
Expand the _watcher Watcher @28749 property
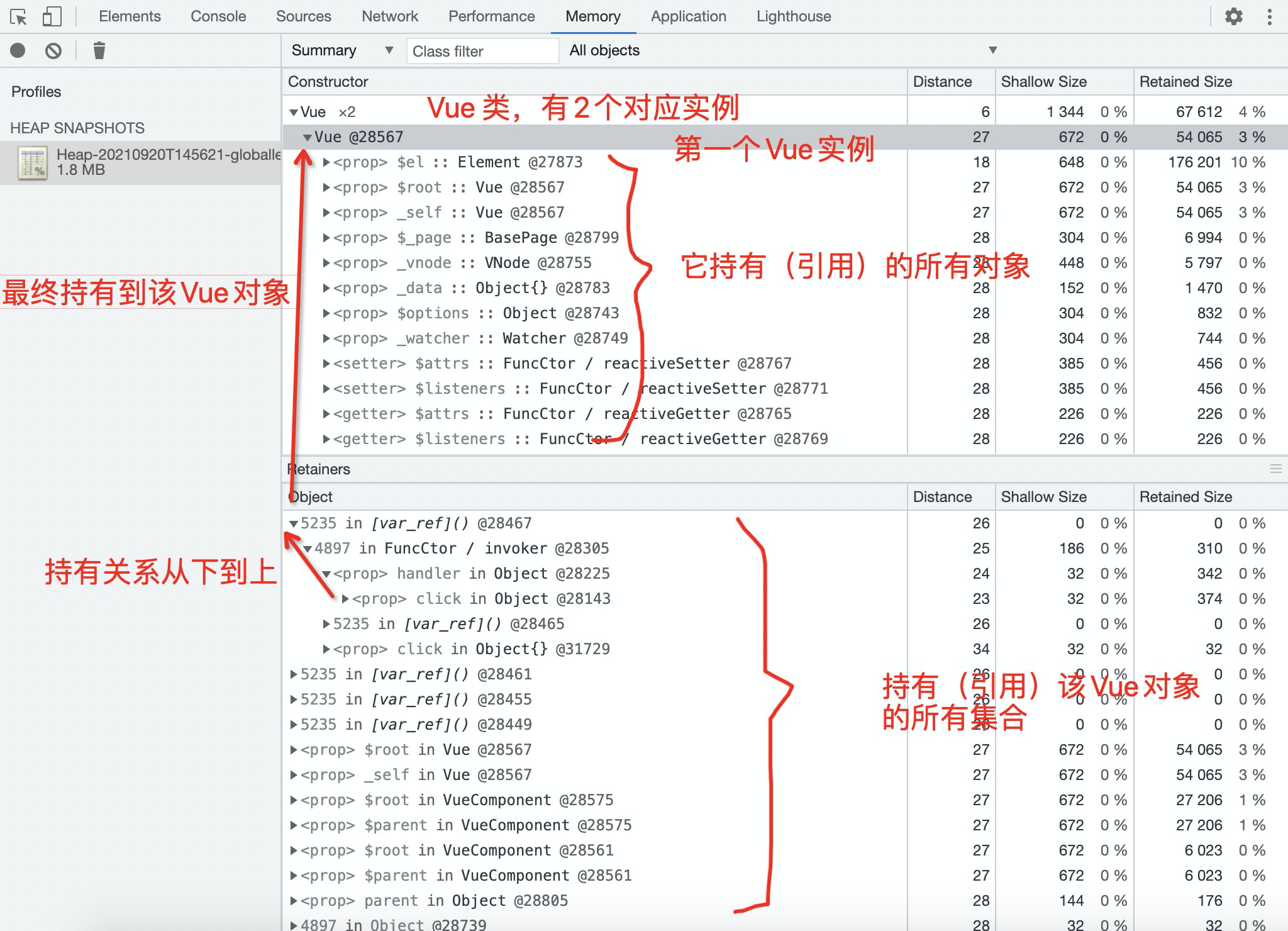(x=326, y=338)
